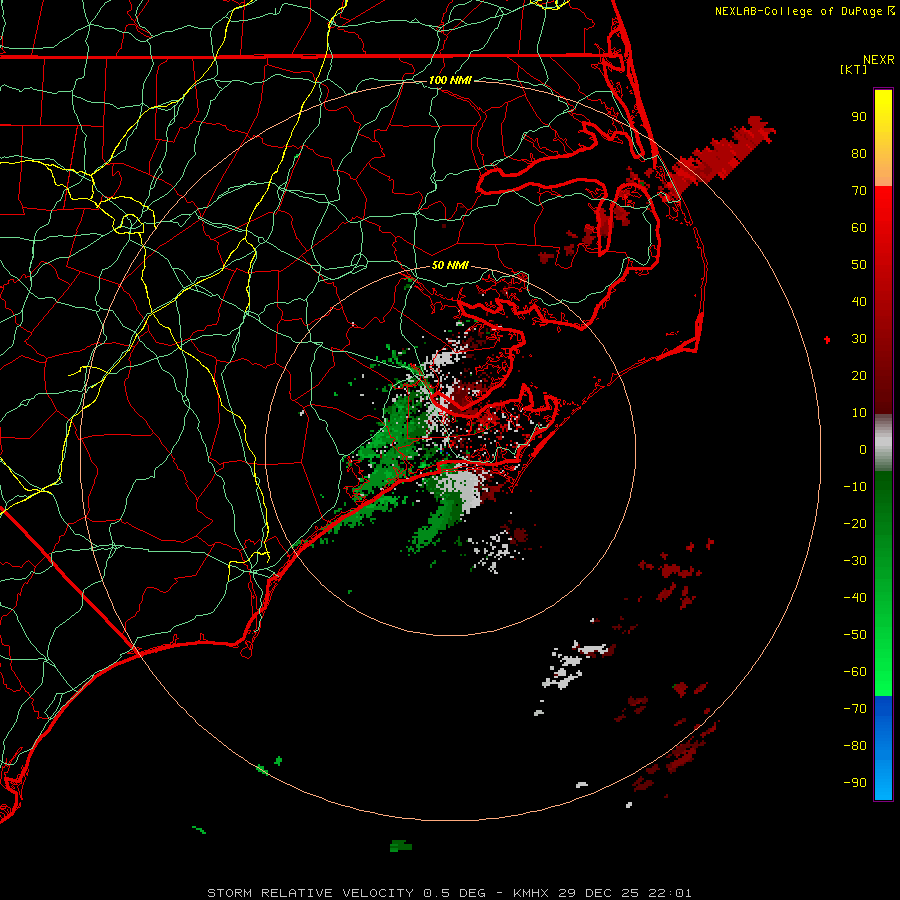Click the 10 value on the velocity scale

tap(859, 413)
